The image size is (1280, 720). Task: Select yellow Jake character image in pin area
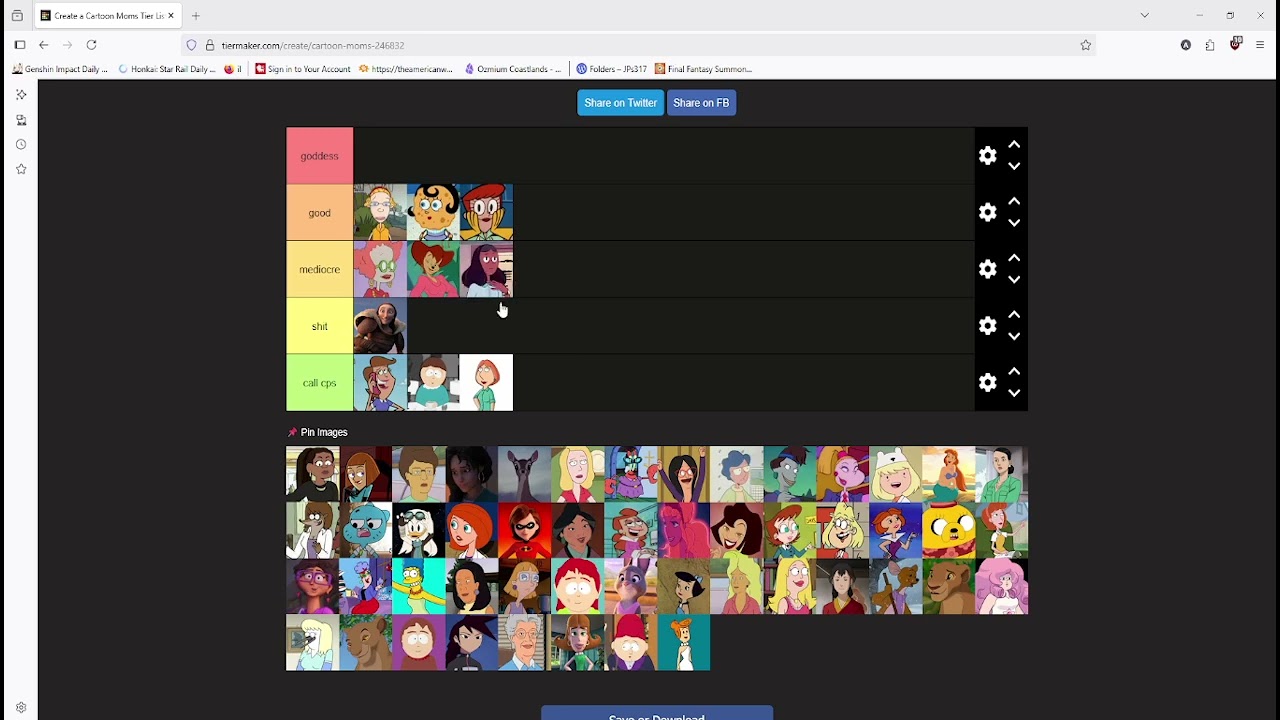[x=948, y=530]
